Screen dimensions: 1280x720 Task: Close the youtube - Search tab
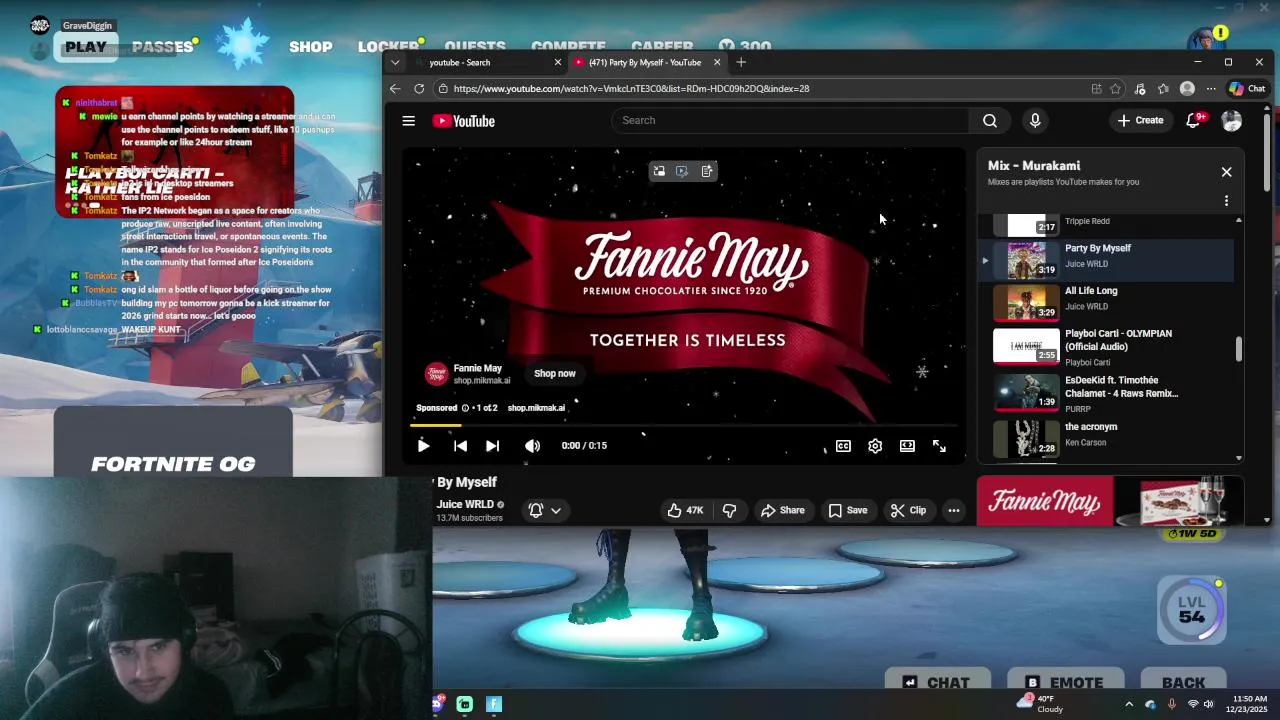(x=558, y=62)
